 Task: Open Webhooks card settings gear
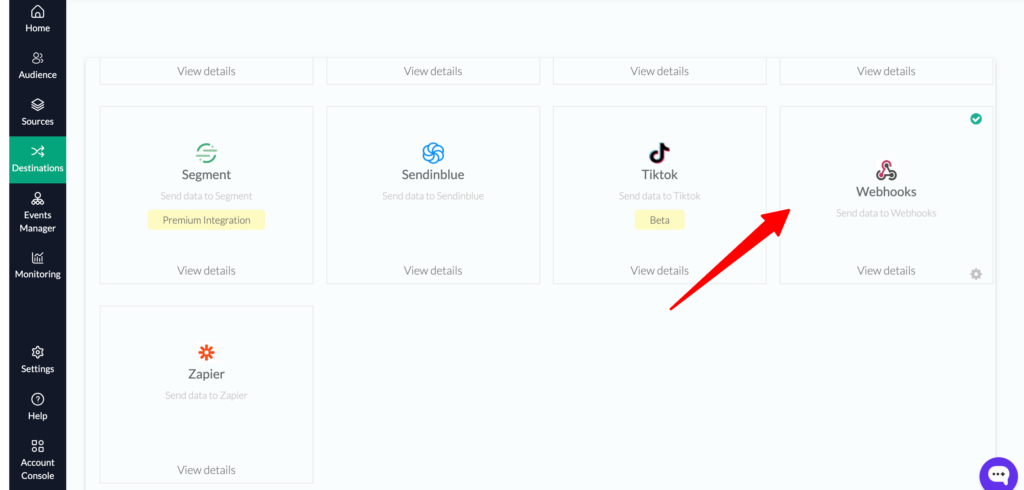[x=976, y=274]
